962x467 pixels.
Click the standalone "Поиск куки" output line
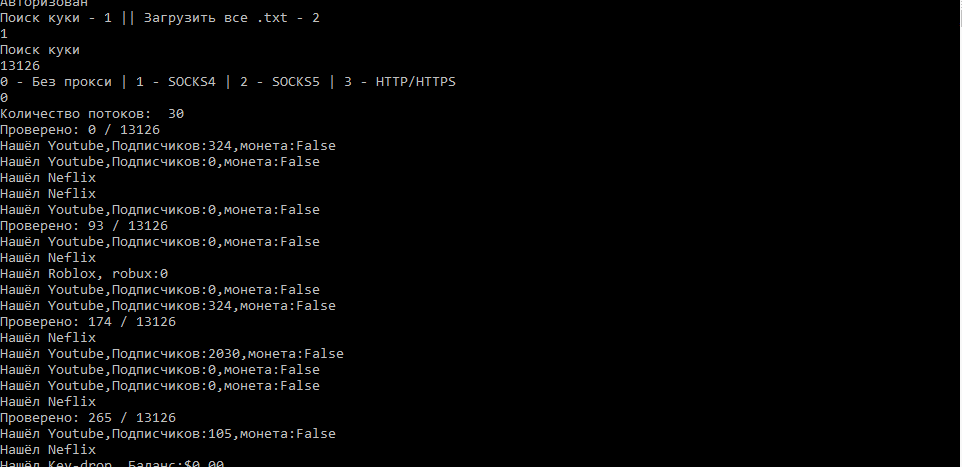40,49
